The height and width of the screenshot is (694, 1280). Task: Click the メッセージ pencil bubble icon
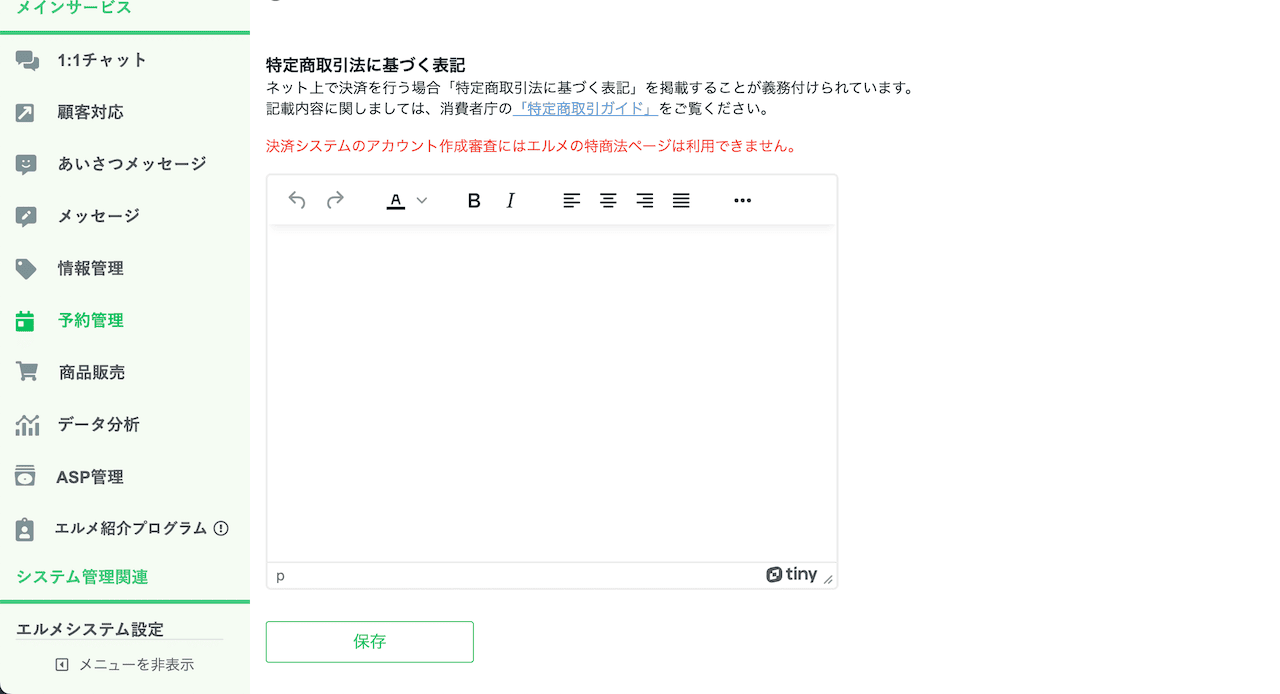[x=26, y=217]
